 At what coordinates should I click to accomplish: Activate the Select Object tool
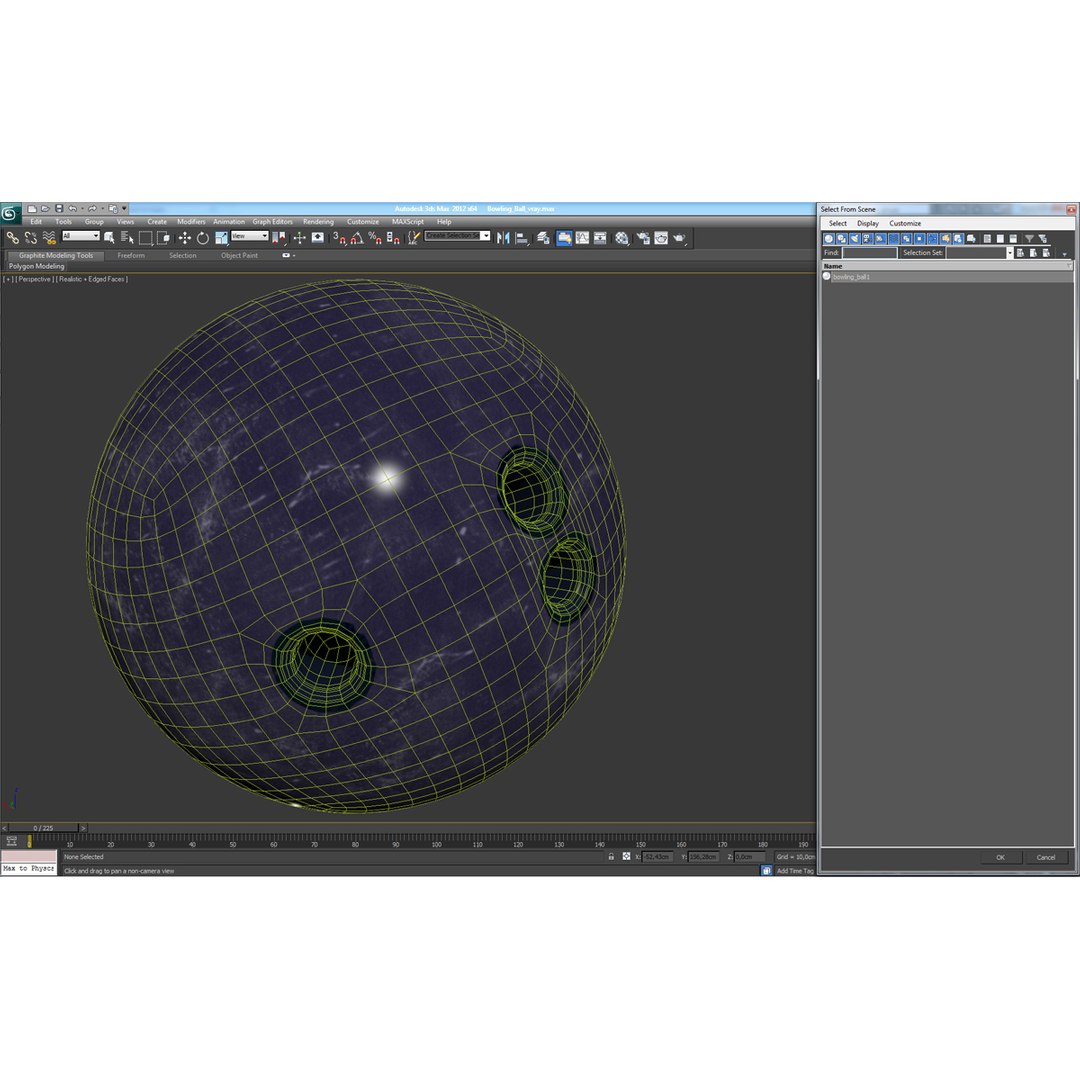coord(109,238)
